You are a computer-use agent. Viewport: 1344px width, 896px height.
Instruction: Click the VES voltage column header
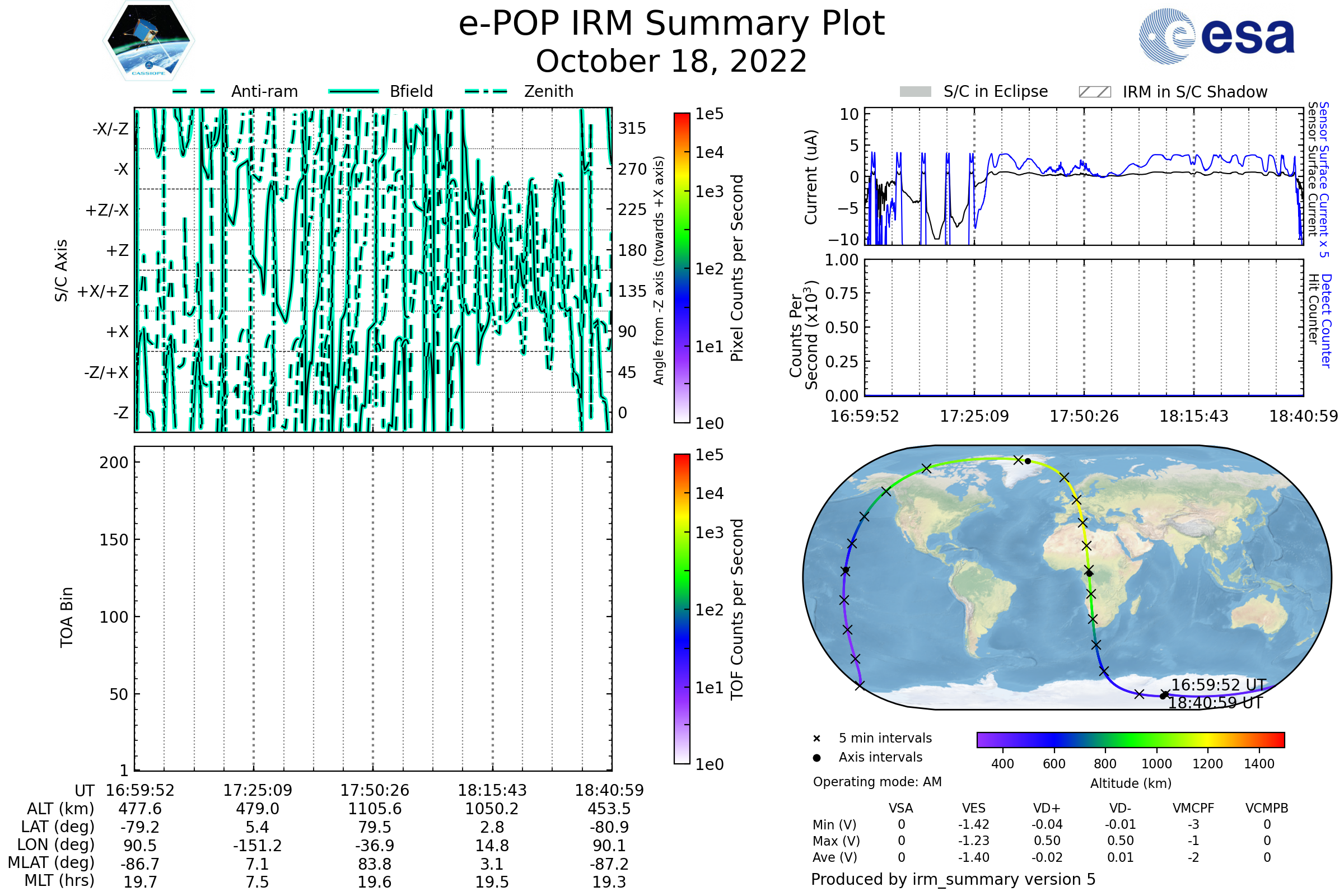(x=974, y=808)
